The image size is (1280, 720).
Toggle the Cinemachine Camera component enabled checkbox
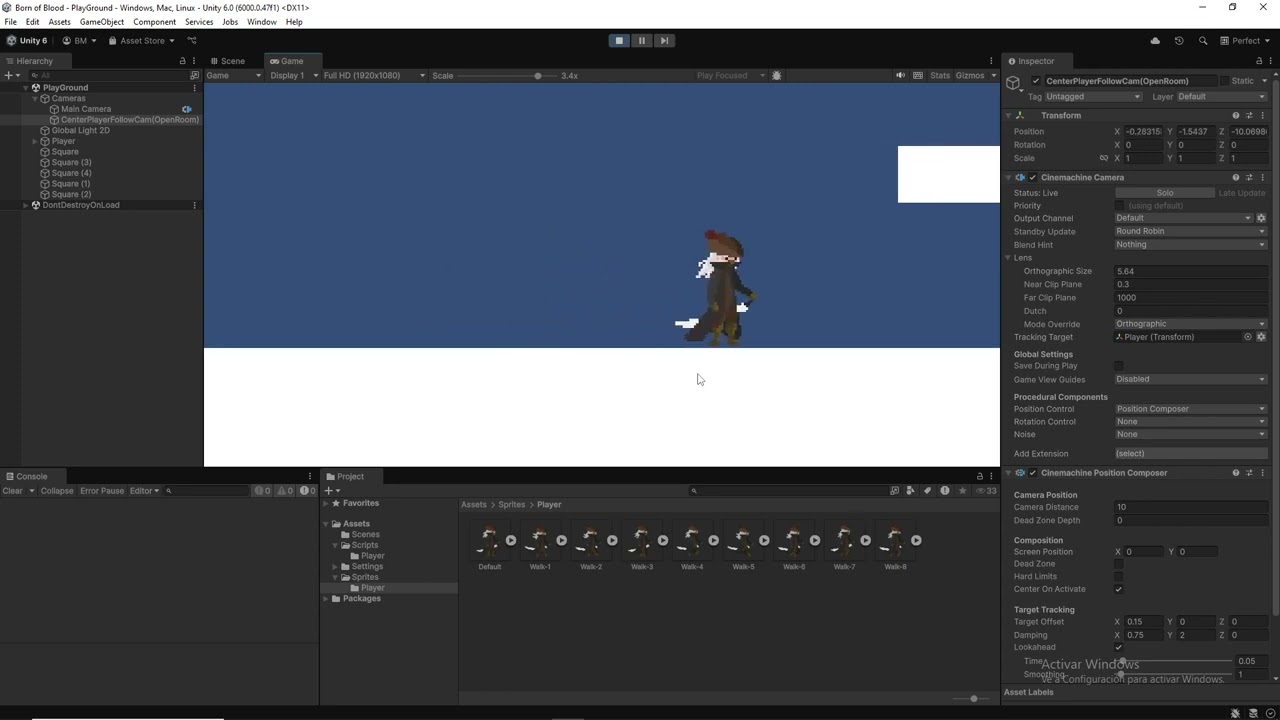coord(1032,177)
